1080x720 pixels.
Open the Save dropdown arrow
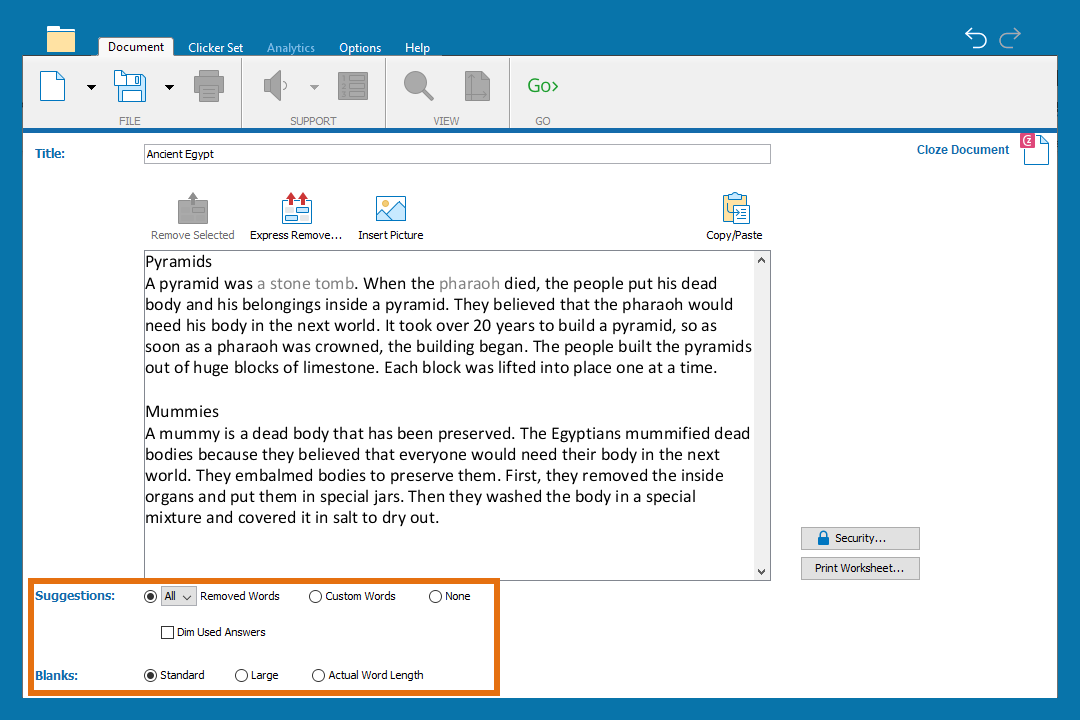(x=169, y=87)
